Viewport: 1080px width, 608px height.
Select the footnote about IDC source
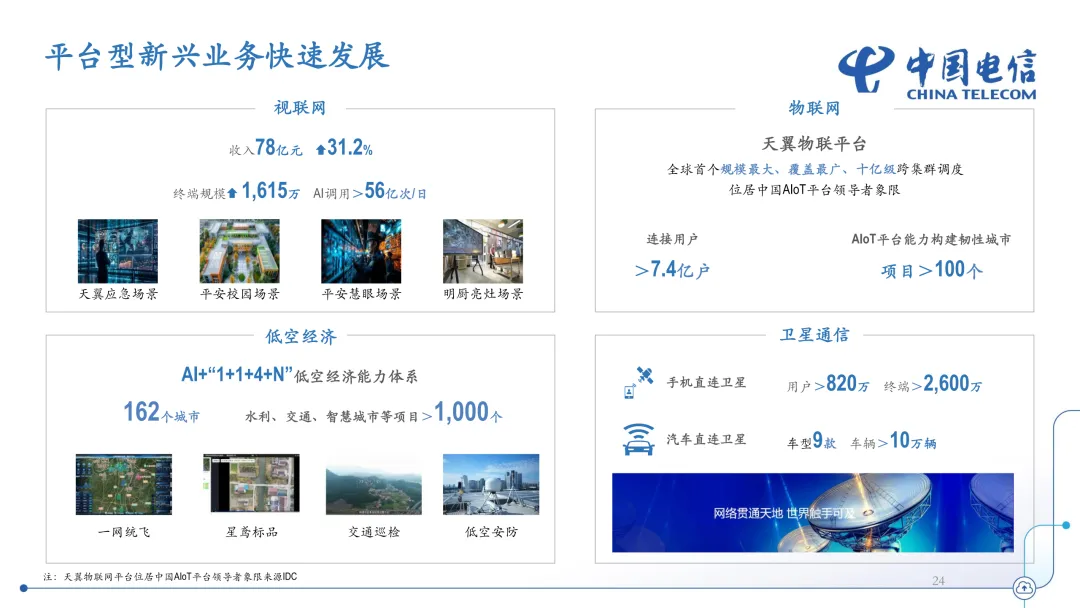(170, 577)
